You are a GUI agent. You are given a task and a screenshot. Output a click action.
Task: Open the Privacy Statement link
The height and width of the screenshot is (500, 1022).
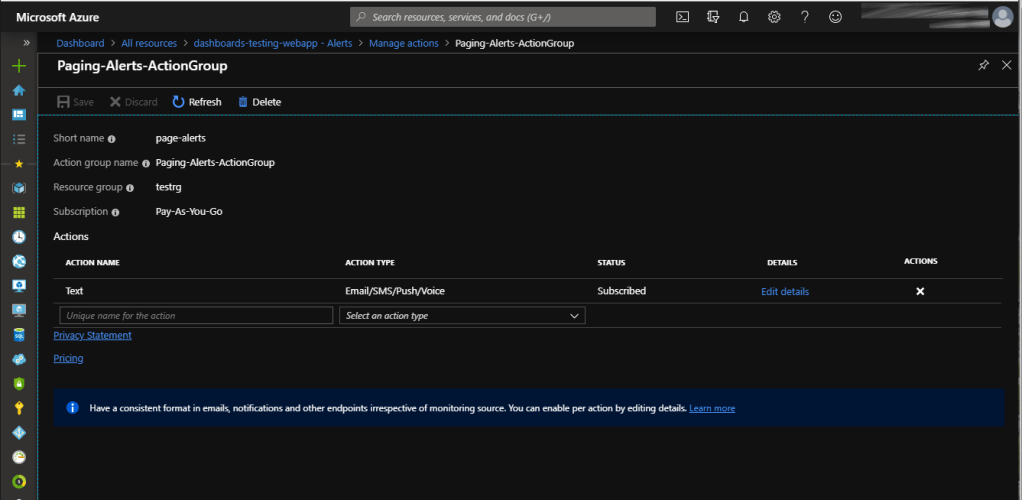92,336
